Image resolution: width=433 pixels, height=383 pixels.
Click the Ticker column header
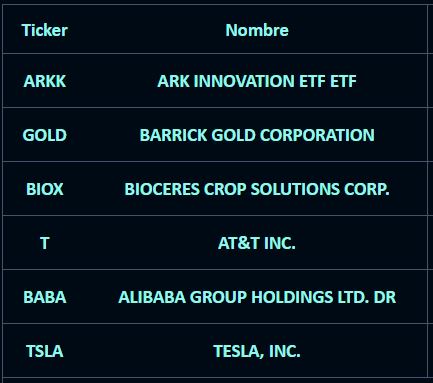point(45,30)
